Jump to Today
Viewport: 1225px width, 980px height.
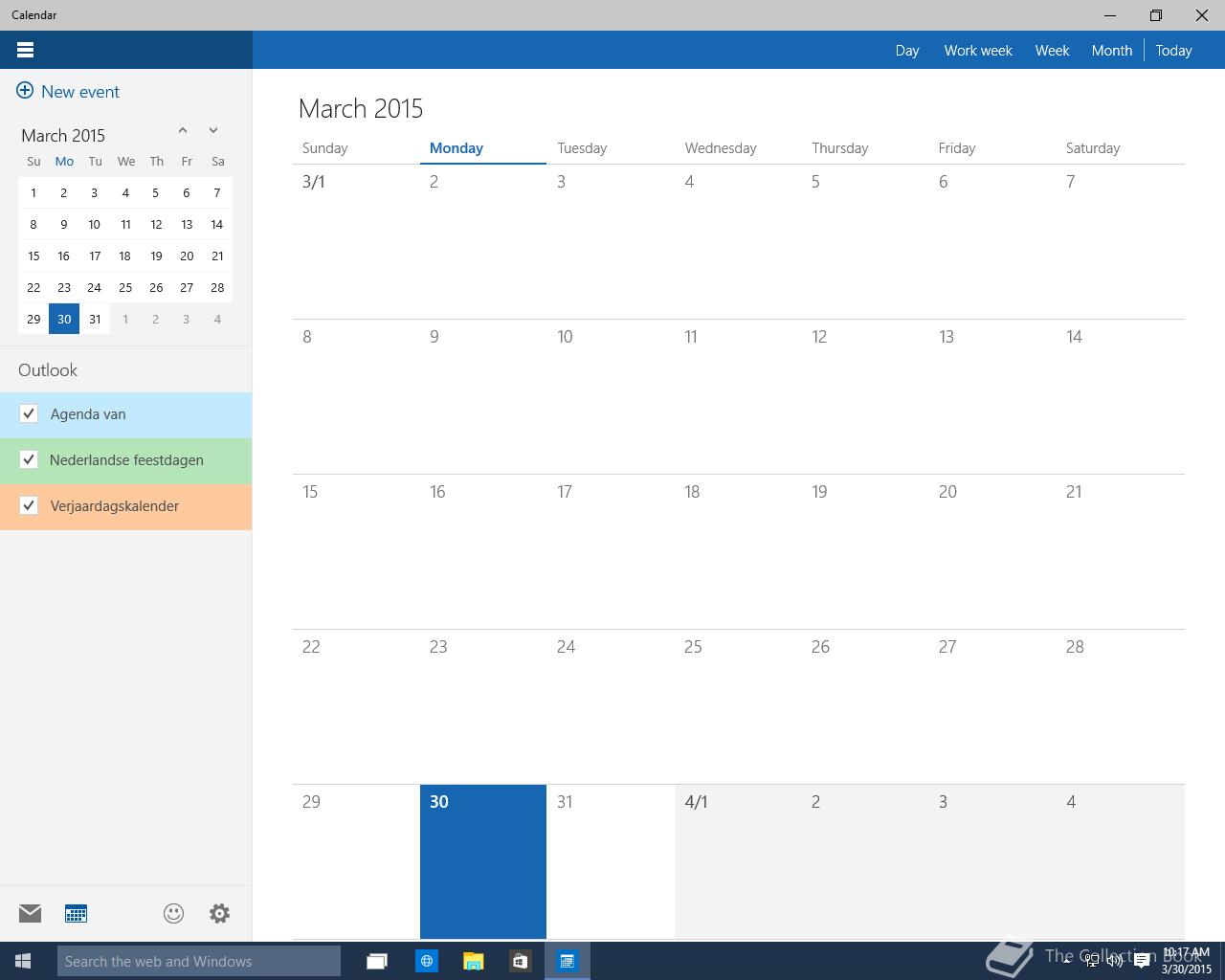(x=1173, y=50)
